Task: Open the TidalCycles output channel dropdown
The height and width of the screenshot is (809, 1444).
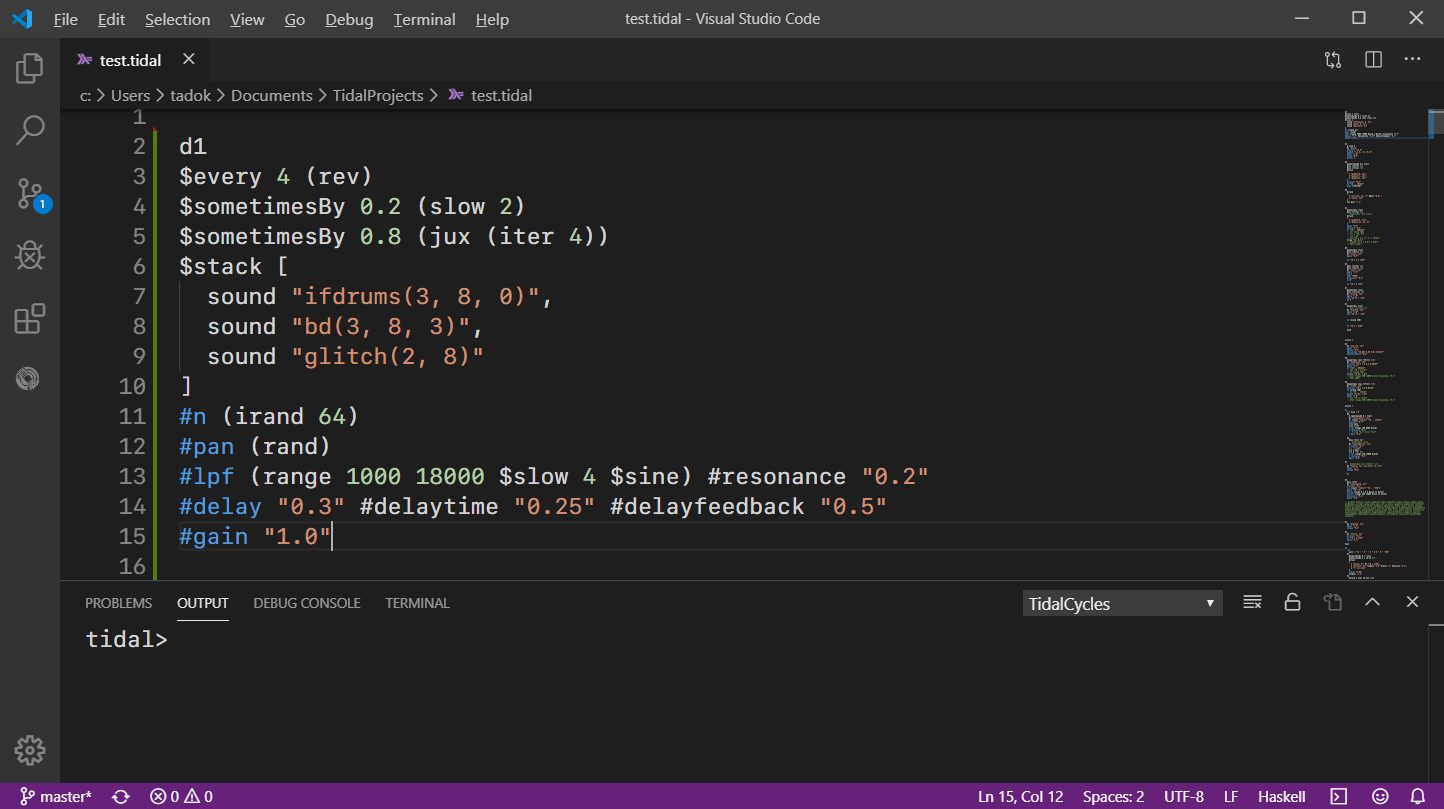Action: click(1122, 603)
